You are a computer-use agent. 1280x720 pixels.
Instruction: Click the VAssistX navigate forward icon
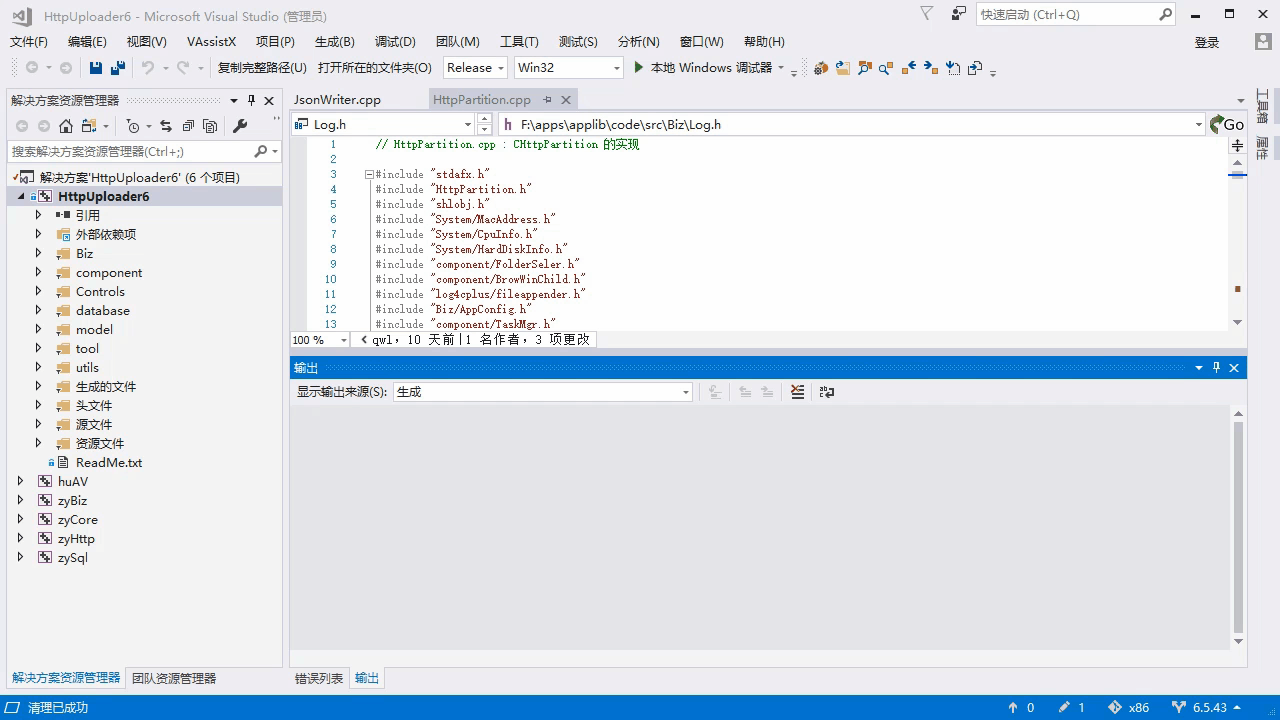(931, 68)
